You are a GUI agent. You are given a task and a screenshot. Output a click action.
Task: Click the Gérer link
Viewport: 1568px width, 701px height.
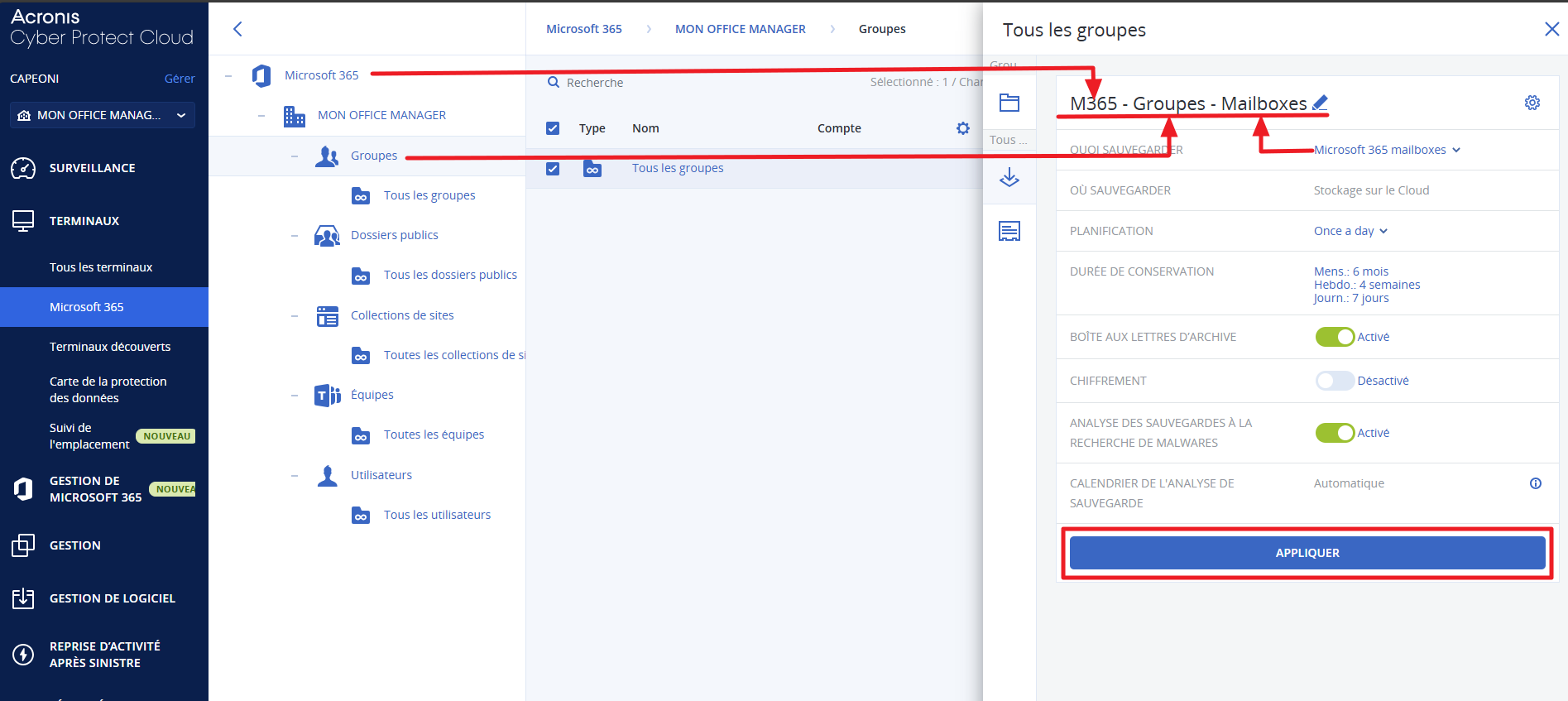(180, 79)
